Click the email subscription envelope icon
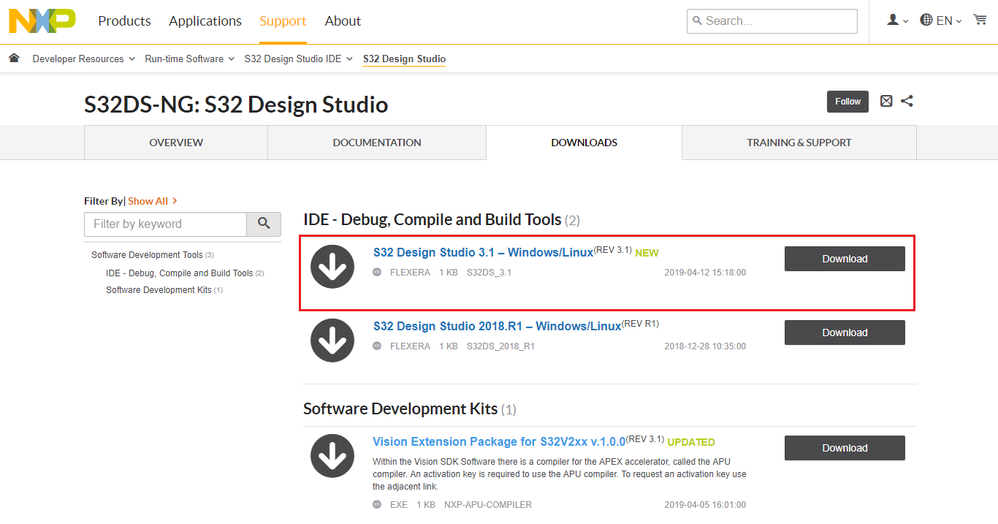998x524 pixels. coord(886,101)
